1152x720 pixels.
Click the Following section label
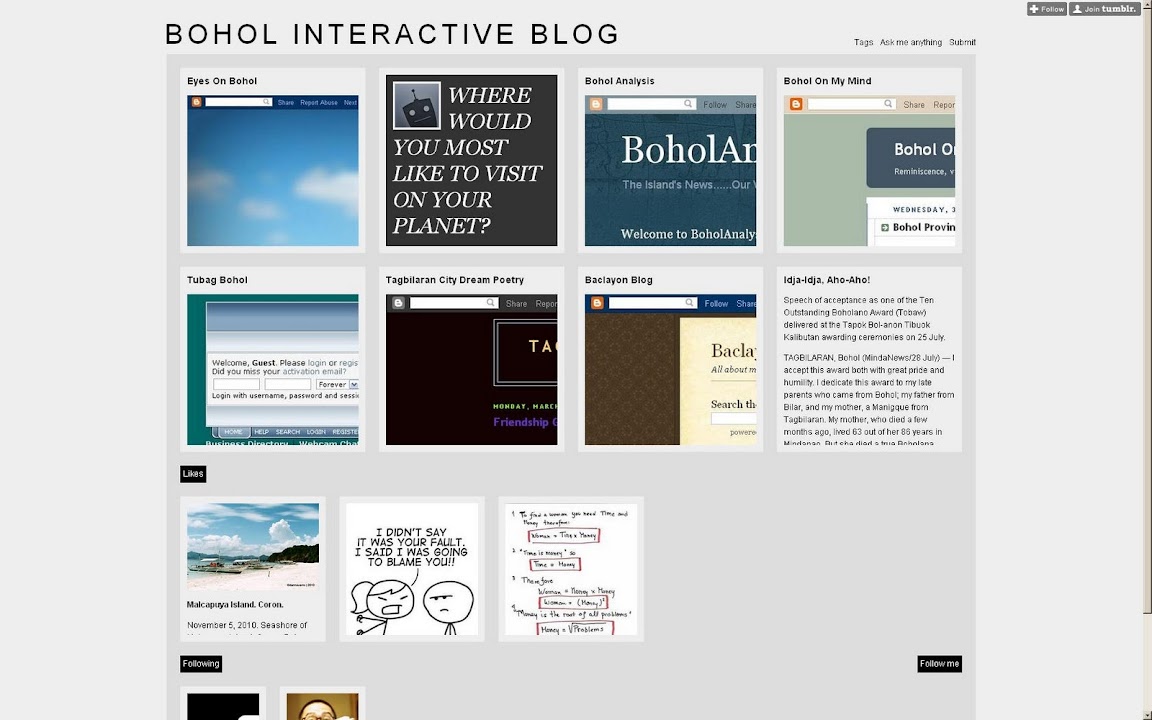click(201, 664)
